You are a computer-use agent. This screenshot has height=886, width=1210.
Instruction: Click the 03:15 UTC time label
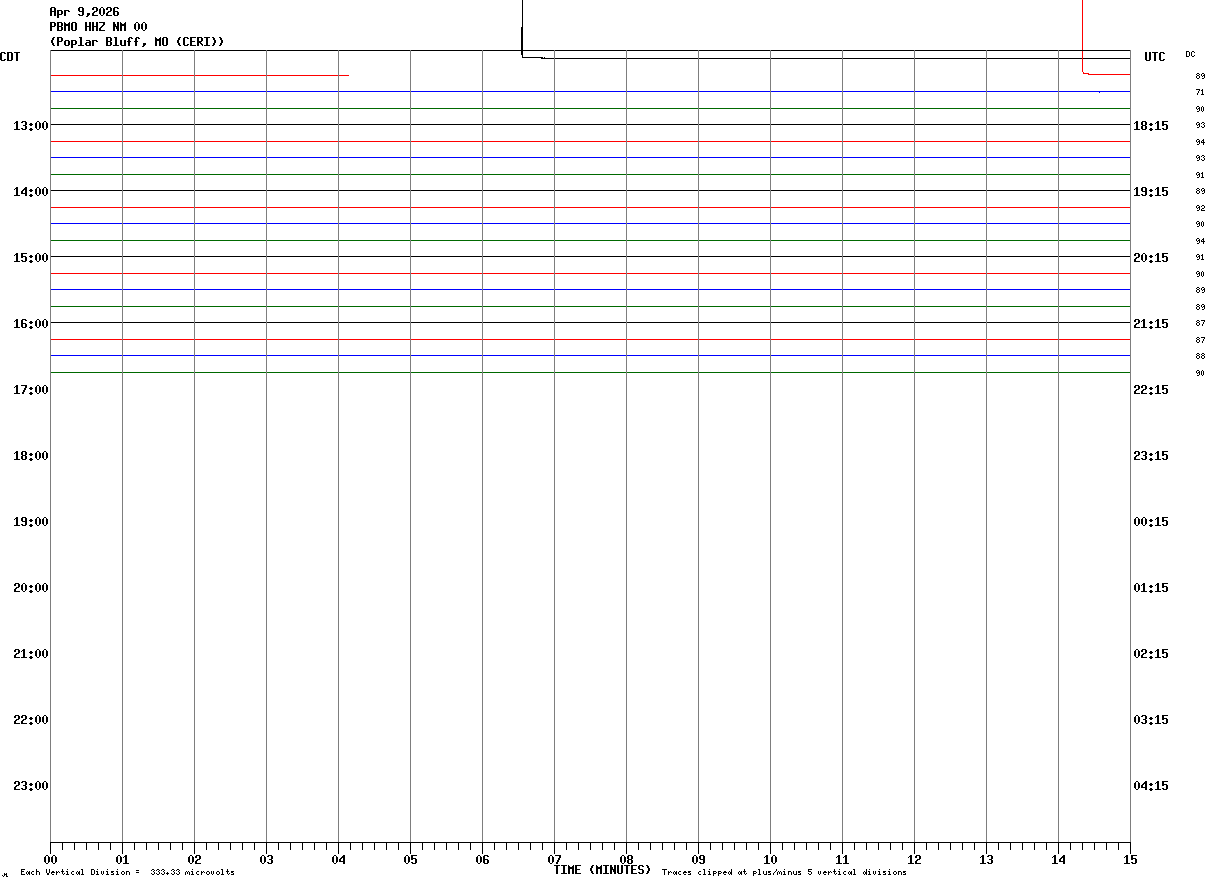tap(1151, 719)
